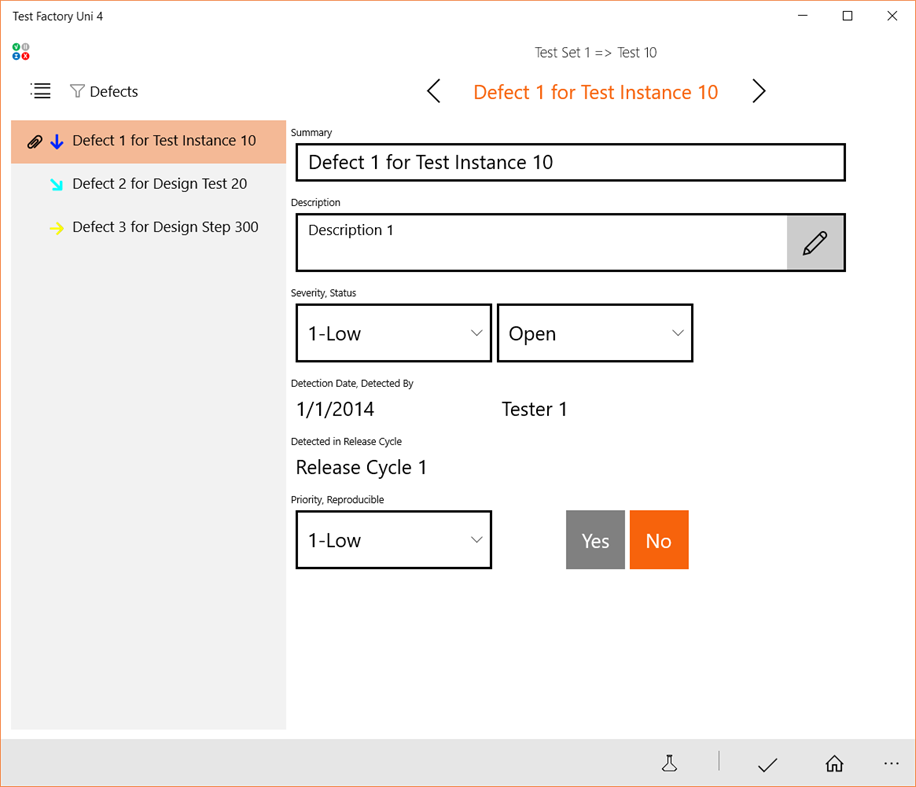The image size is (916, 787).
Task: Click the Defect 1 for Test Instance 10 title
Action: (595, 91)
